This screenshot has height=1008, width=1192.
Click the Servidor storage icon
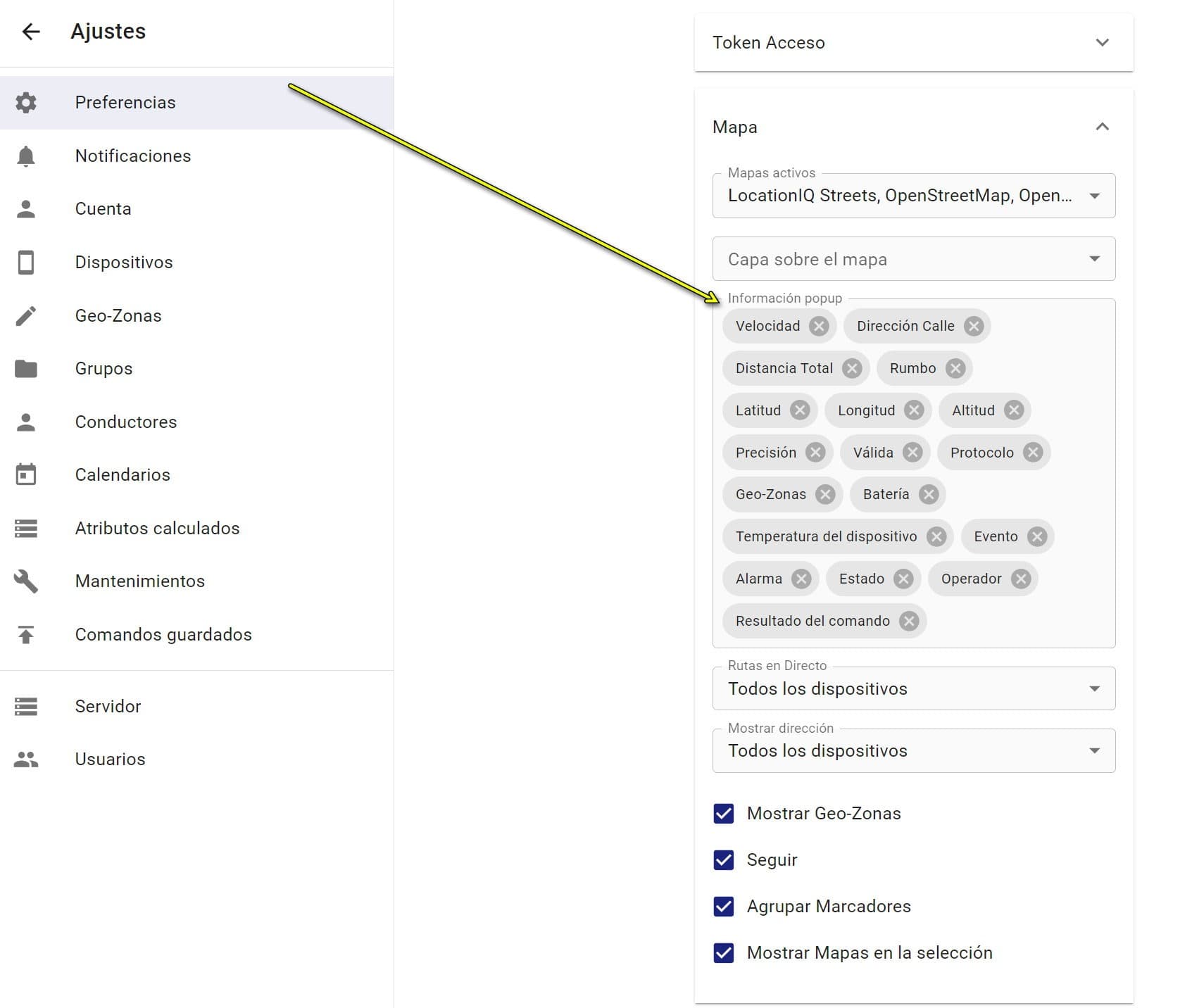26,707
